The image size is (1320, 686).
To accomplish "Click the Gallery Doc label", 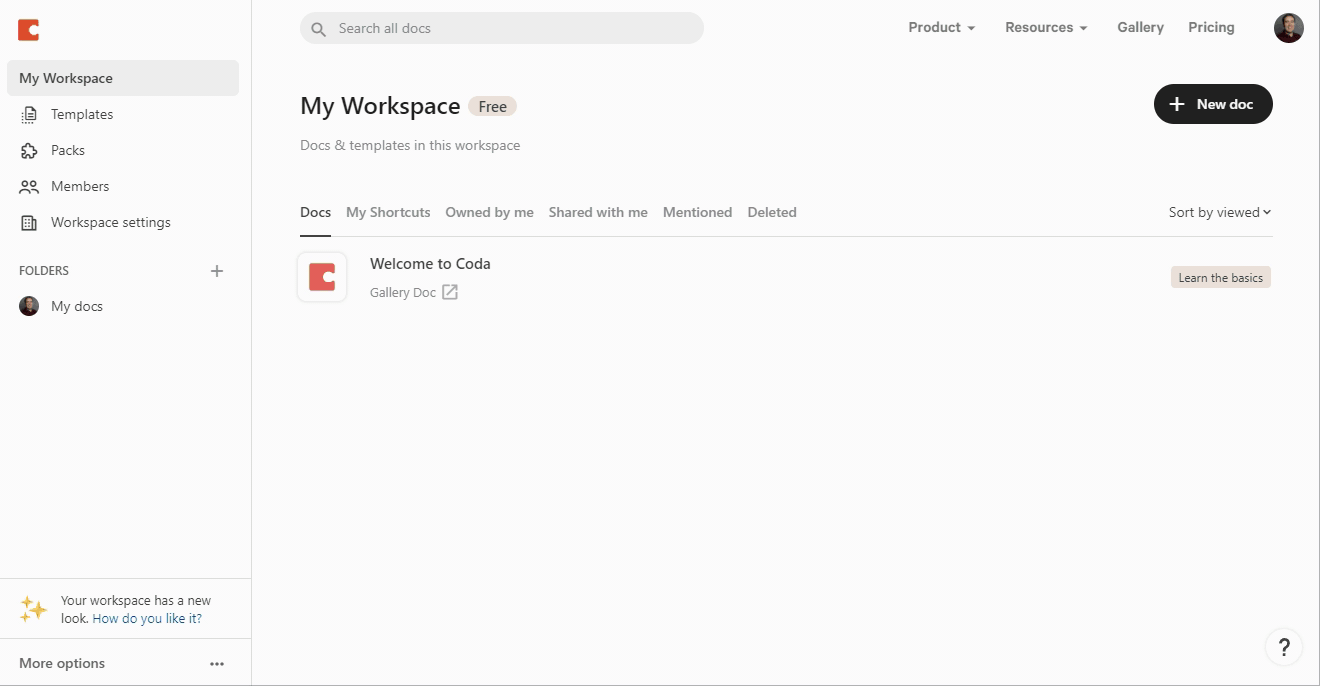I will point(403,292).
